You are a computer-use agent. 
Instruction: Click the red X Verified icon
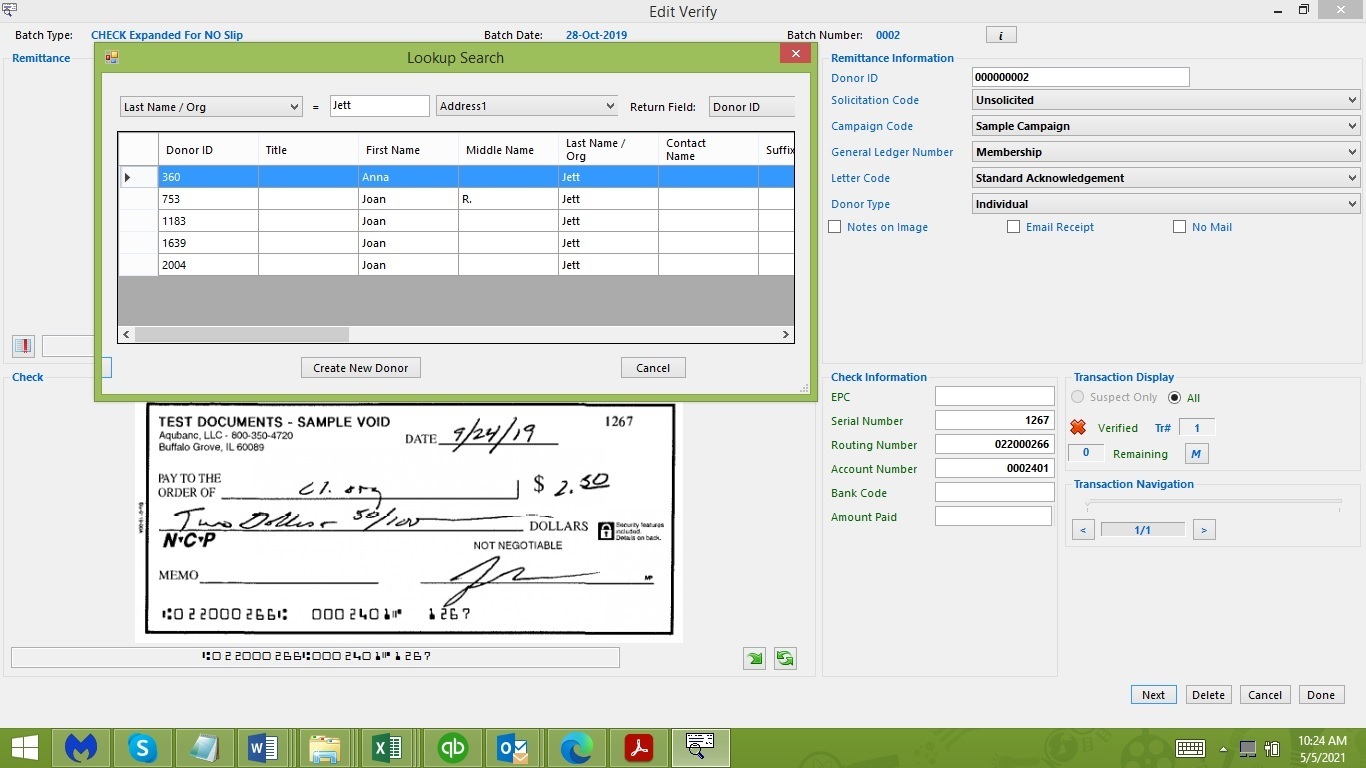tap(1078, 428)
